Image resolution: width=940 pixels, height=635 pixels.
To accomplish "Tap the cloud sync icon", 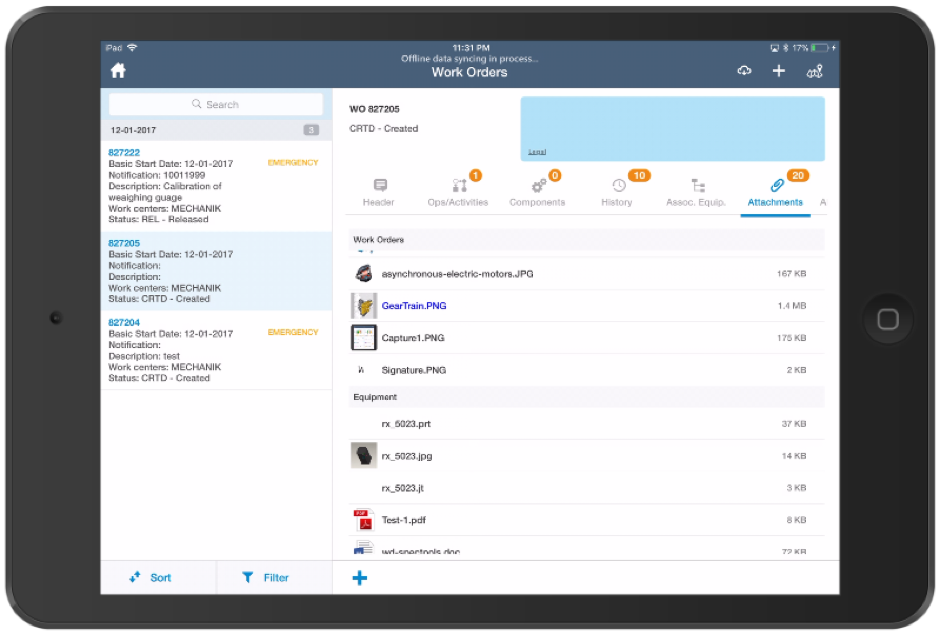I will (744, 71).
